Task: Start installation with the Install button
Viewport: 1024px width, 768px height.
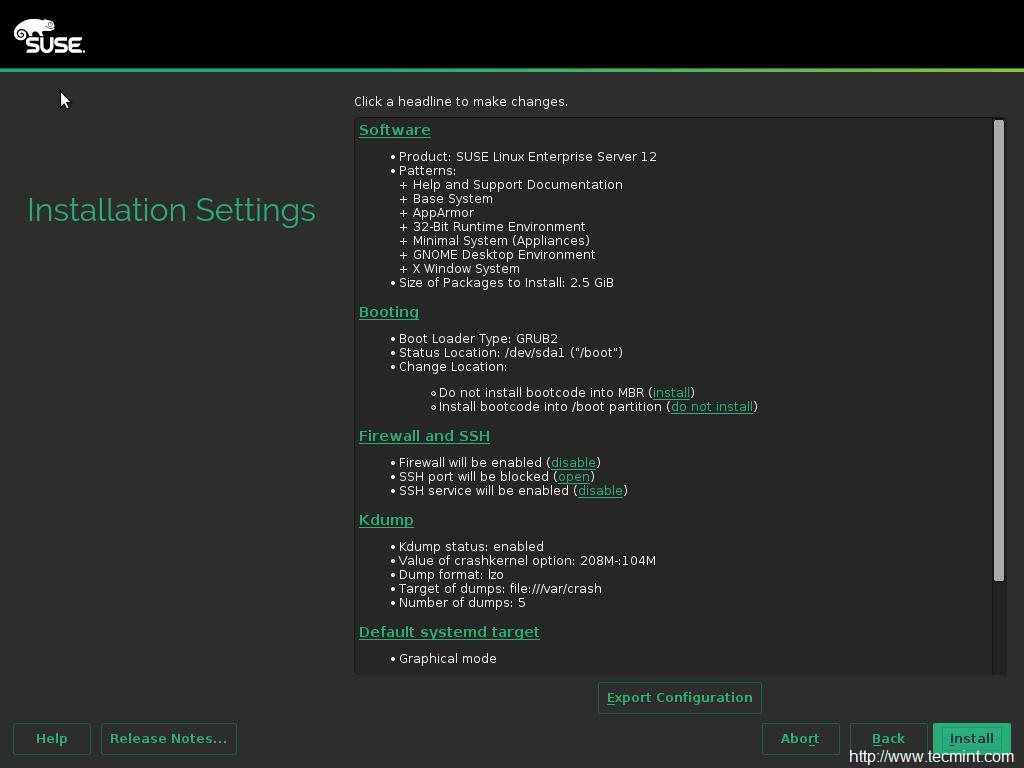Action: (x=972, y=739)
